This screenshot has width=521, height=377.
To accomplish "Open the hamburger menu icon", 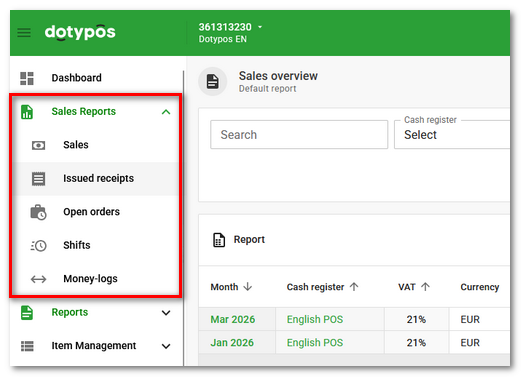I will click(x=24, y=33).
